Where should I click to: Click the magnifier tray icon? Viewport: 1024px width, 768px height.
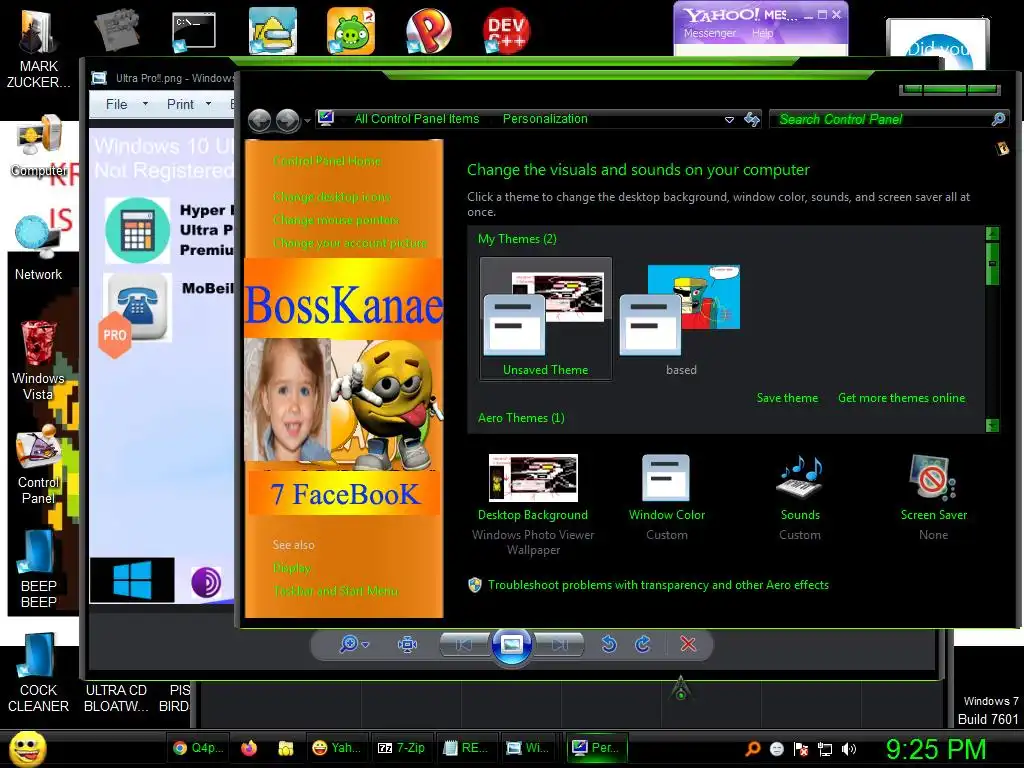(753, 748)
